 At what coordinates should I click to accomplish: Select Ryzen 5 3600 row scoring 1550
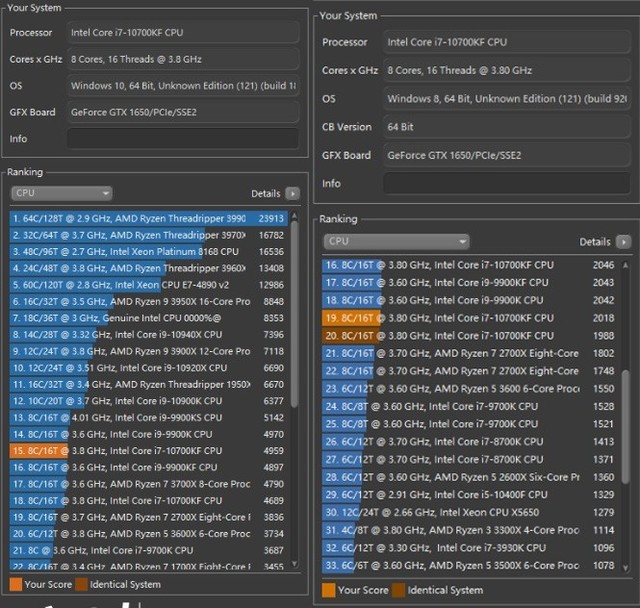pyautogui.click(x=470, y=388)
